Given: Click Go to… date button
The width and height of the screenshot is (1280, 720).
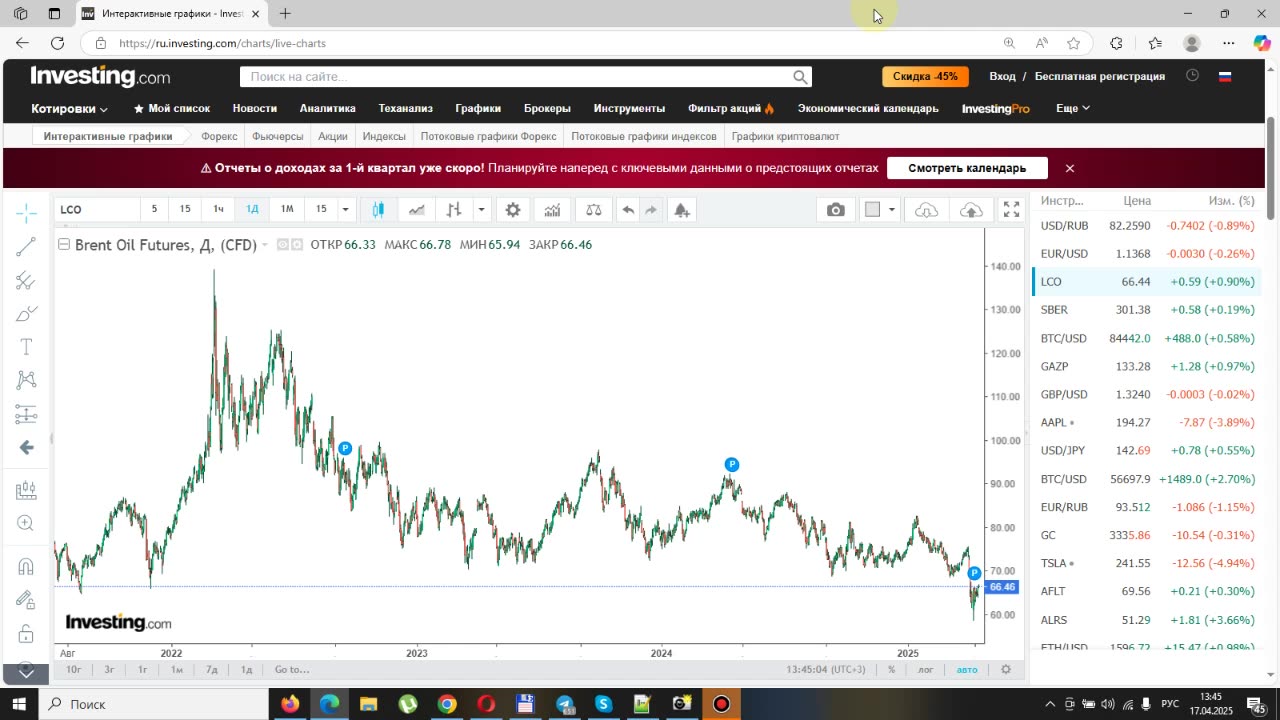Looking at the screenshot, I should pyautogui.click(x=292, y=669).
